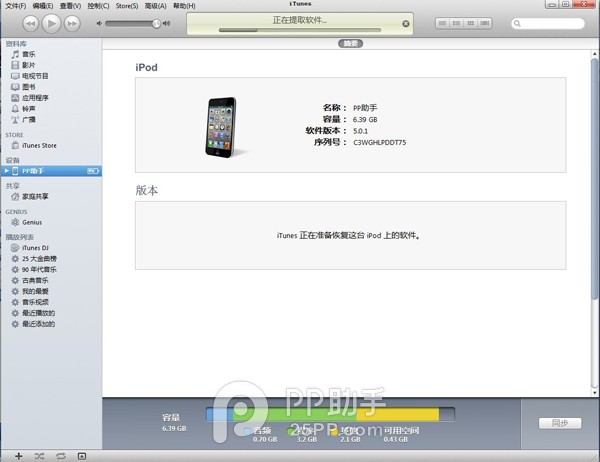The width and height of the screenshot is (600, 462).
Task: Open 文件(F) menu
Action: coord(16,6)
